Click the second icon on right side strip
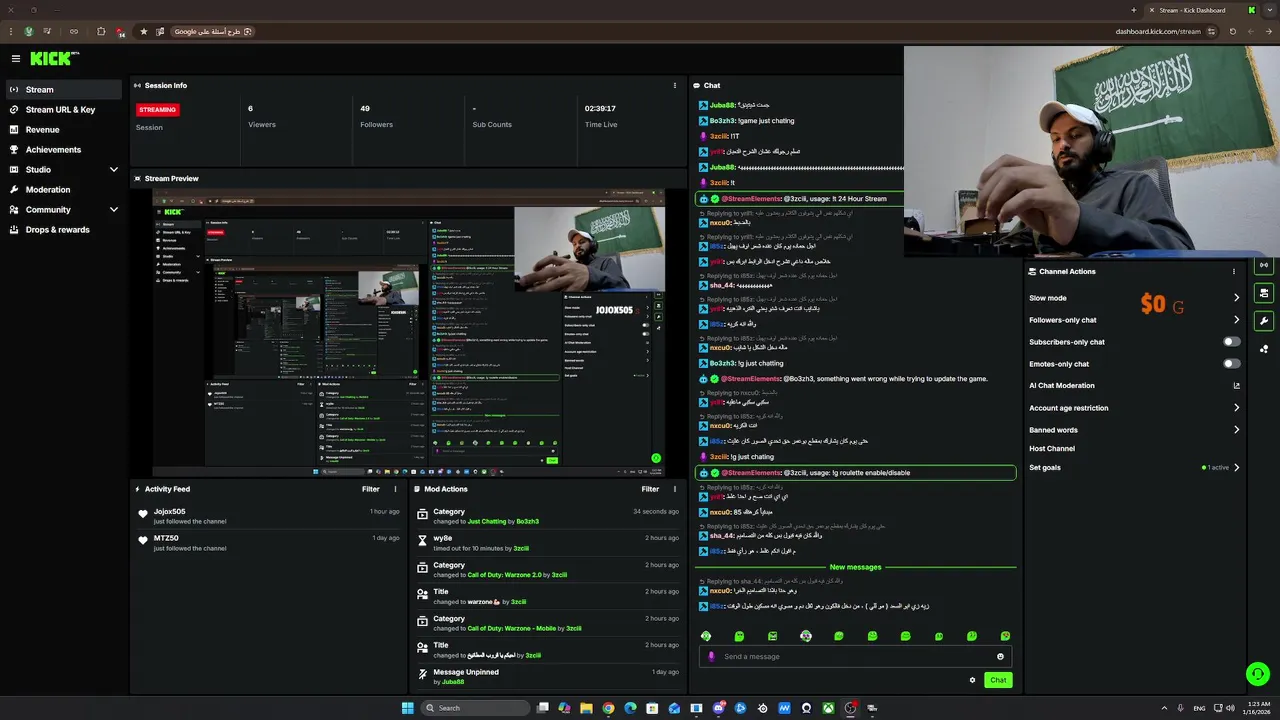This screenshot has width=1280, height=720. [1265, 294]
